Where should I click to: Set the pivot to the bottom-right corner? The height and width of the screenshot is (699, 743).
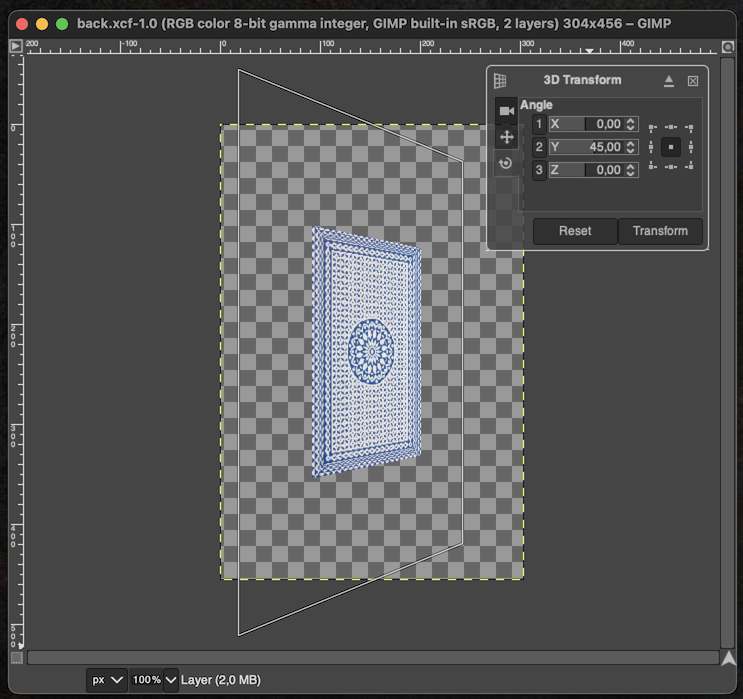(689, 166)
